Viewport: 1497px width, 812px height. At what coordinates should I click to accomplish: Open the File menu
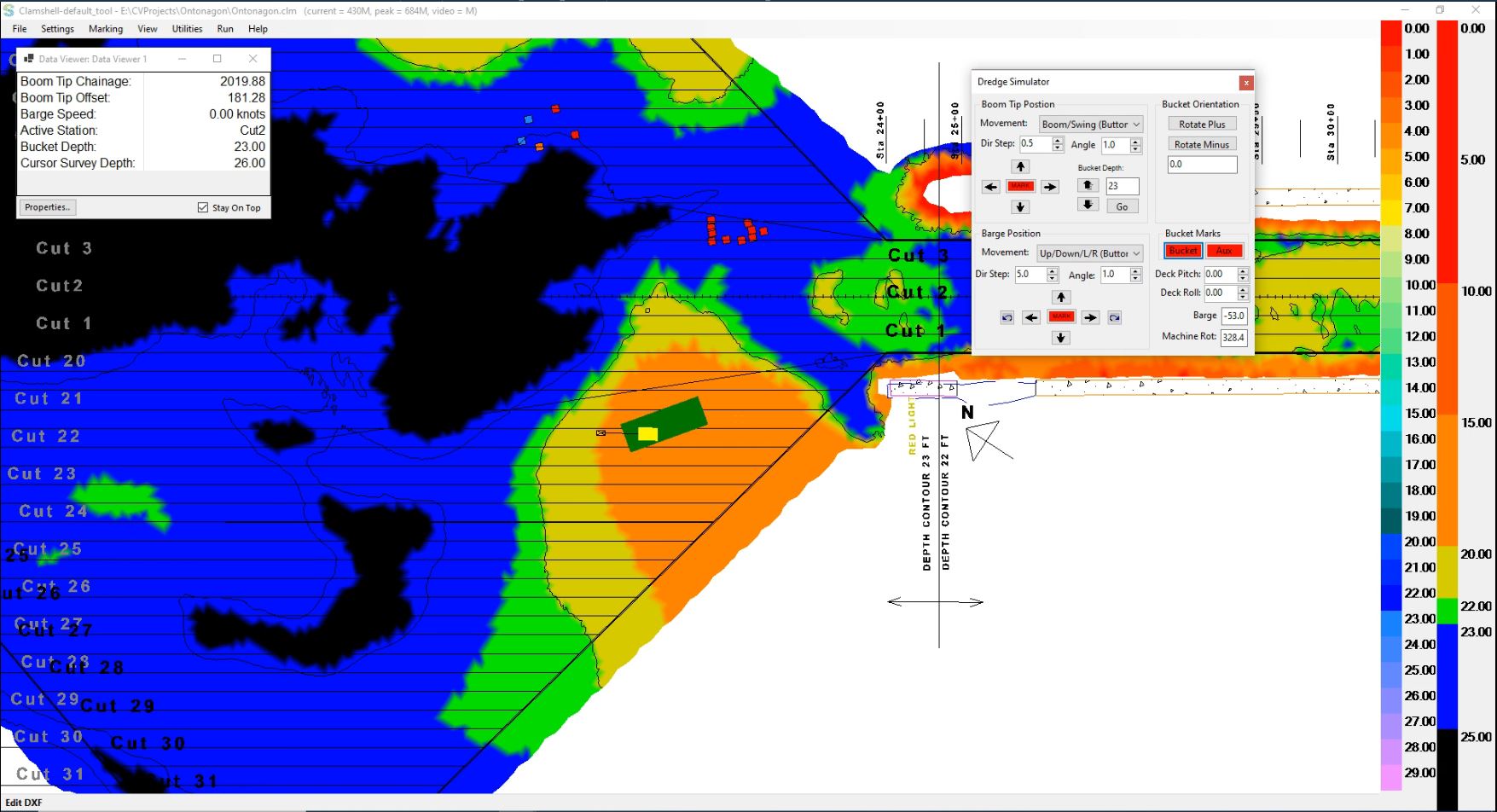coord(20,29)
